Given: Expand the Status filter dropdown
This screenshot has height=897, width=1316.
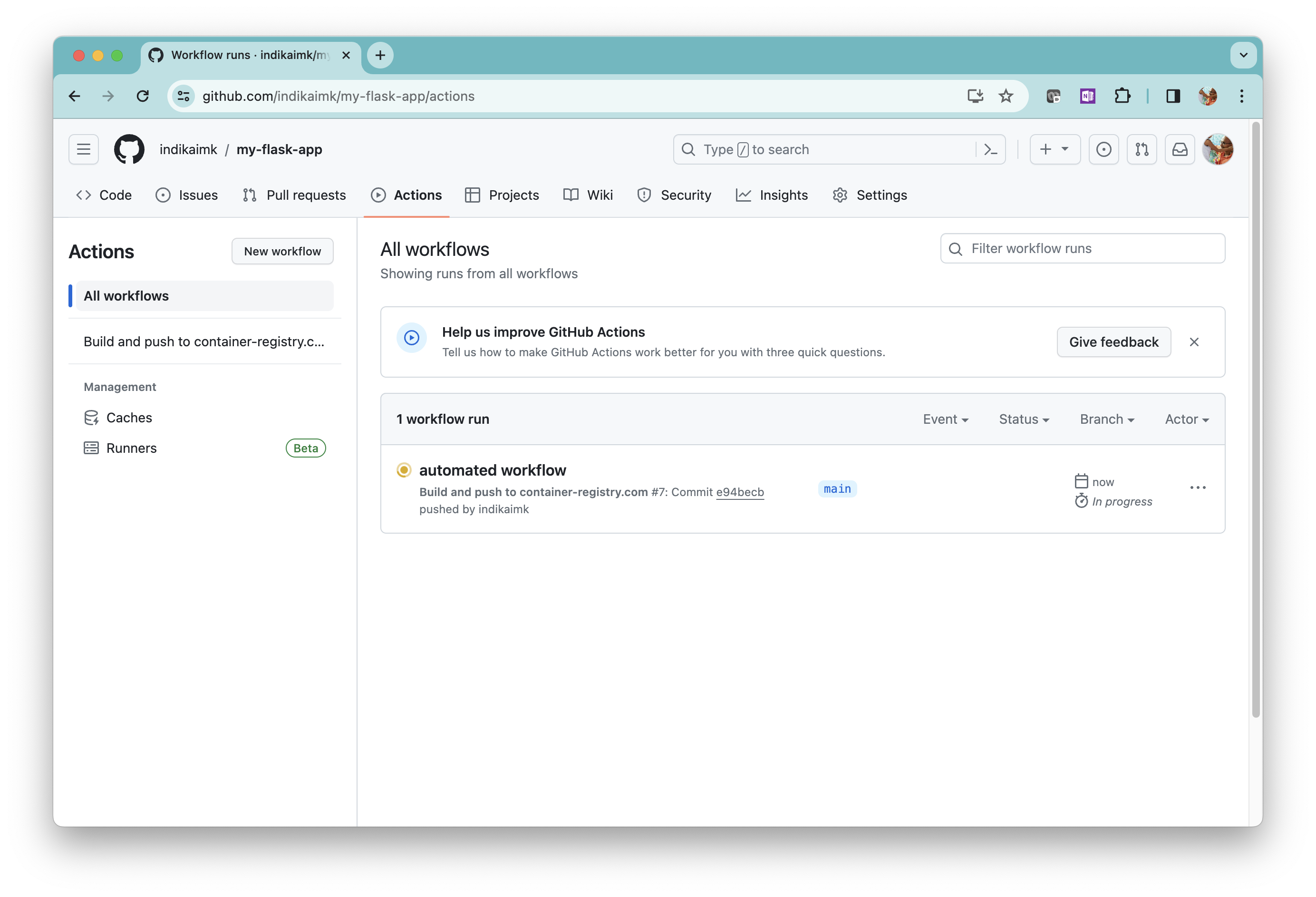Looking at the screenshot, I should (x=1024, y=419).
